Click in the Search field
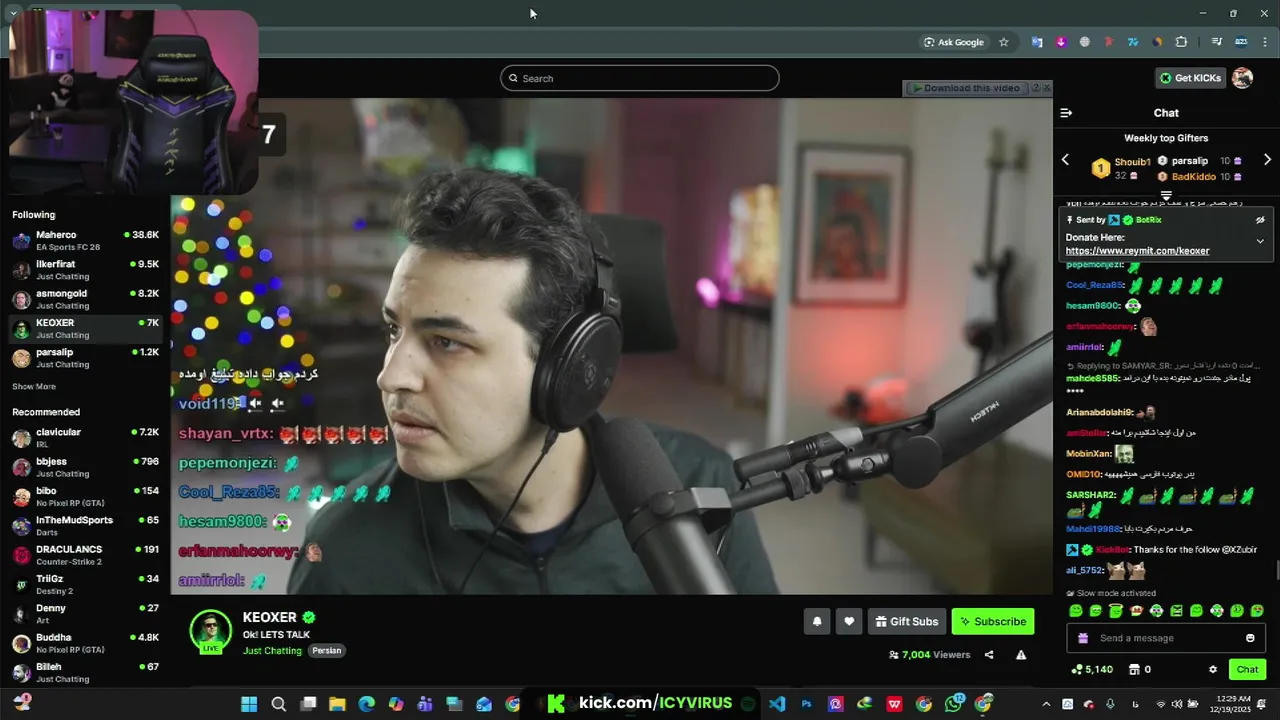The height and width of the screenshot is (720, 1280). (x=640, y=78)
